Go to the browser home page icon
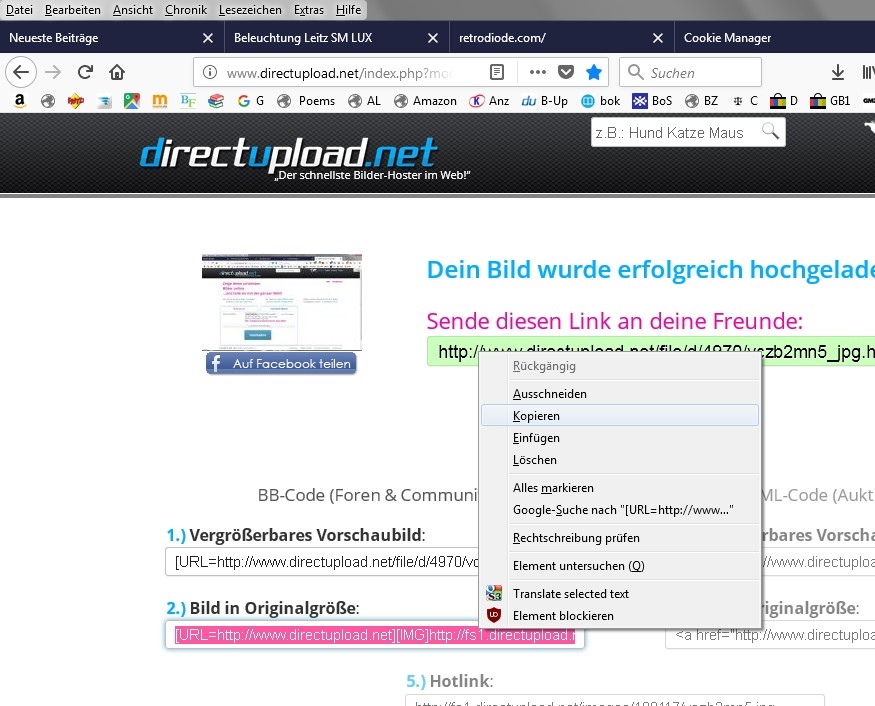875x706 pixels. coord(117,72)
